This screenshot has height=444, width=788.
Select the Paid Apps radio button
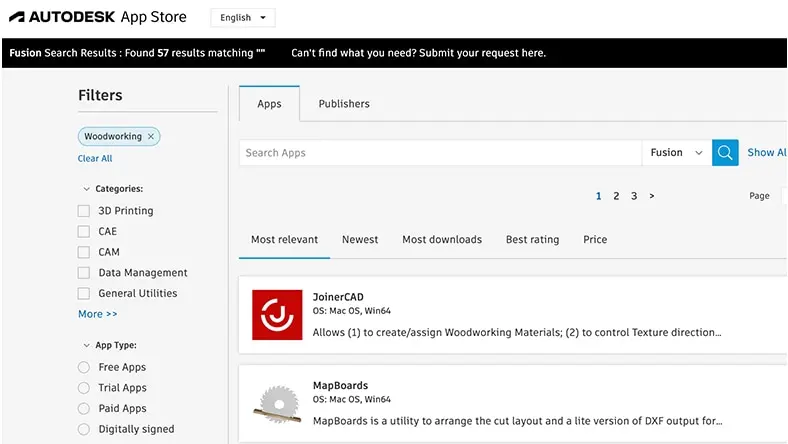tap(84, 408)
